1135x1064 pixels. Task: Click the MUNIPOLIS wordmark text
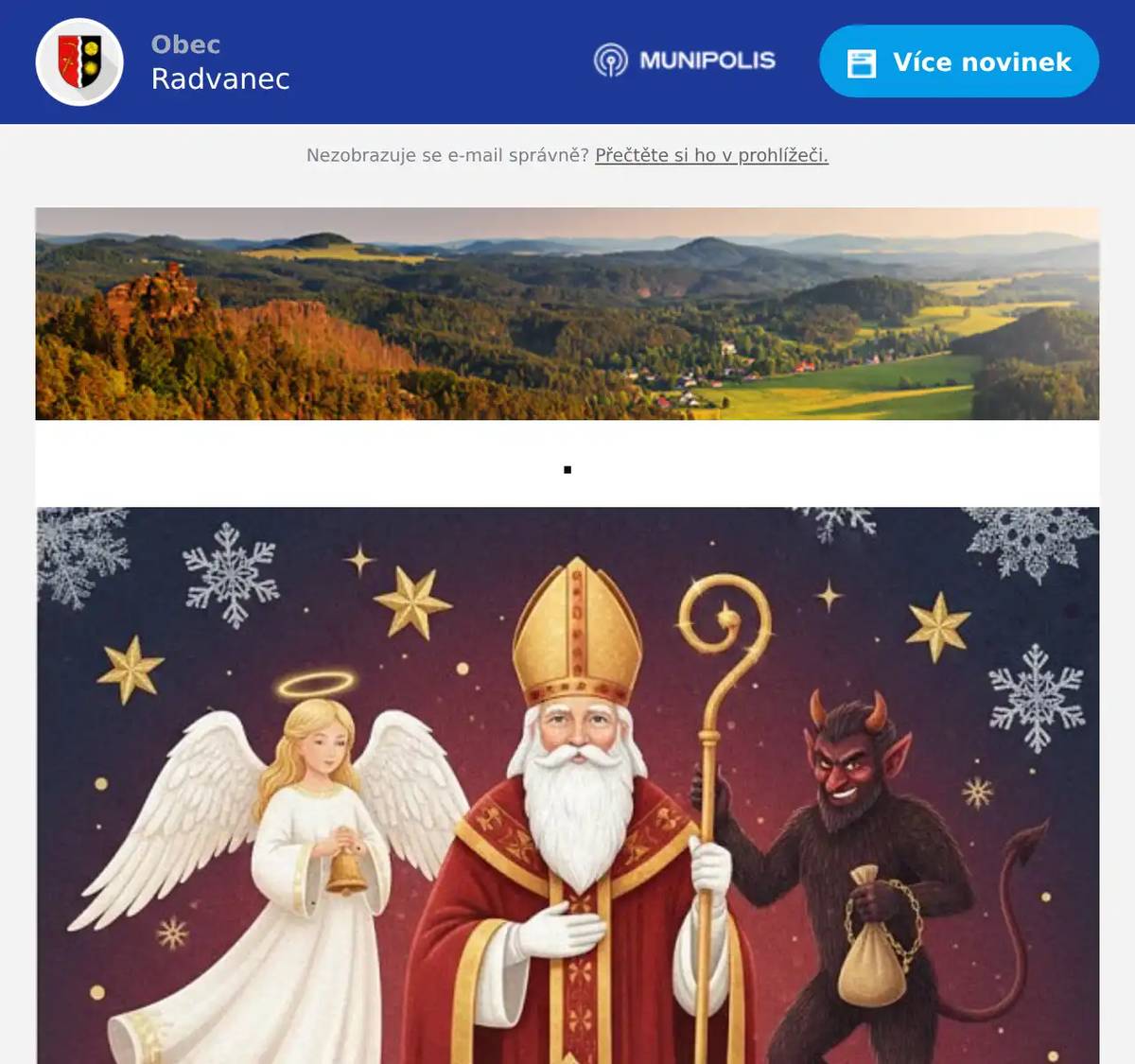coord(707,61)
